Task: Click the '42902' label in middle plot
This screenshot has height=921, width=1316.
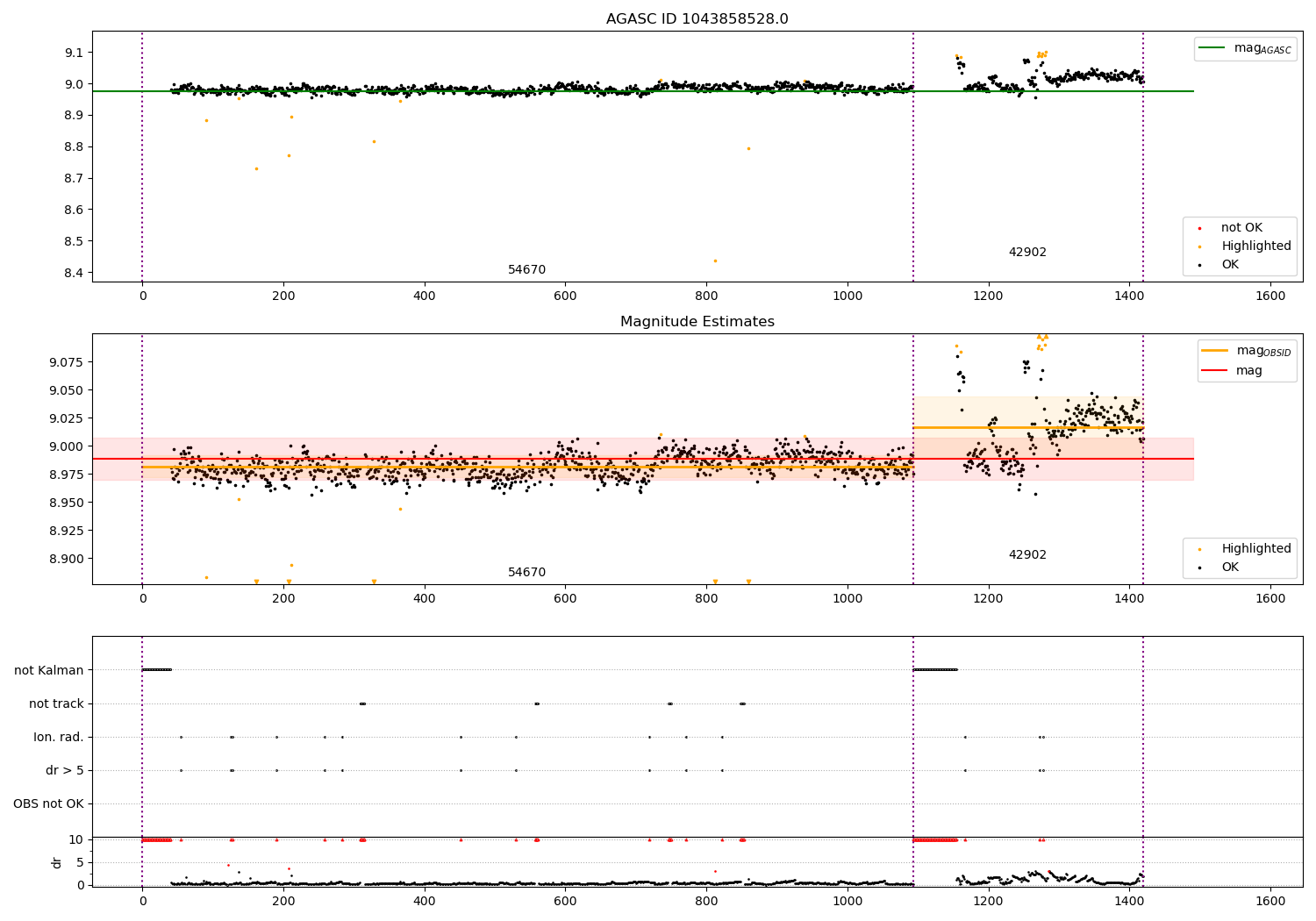Action: click(x=1027, y=555)
